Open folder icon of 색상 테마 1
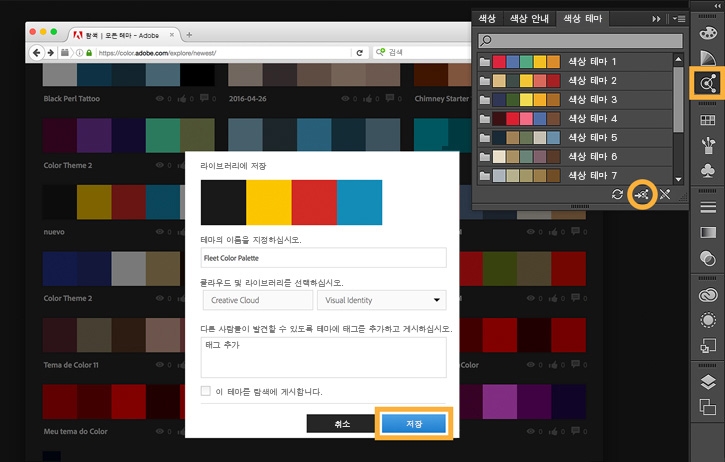Viewport: 725px width, 462px height. point(485,62)
